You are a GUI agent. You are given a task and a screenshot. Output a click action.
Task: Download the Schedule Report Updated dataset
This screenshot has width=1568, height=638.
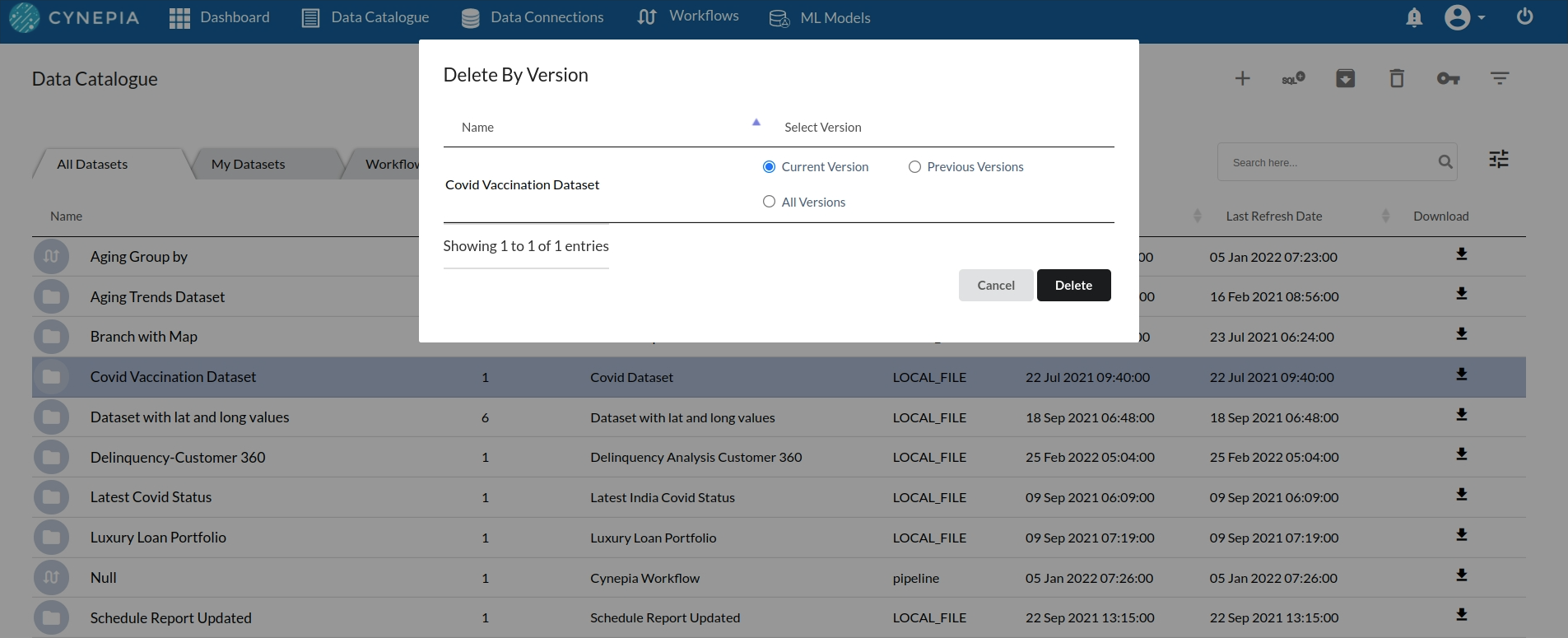point(1461,615)
